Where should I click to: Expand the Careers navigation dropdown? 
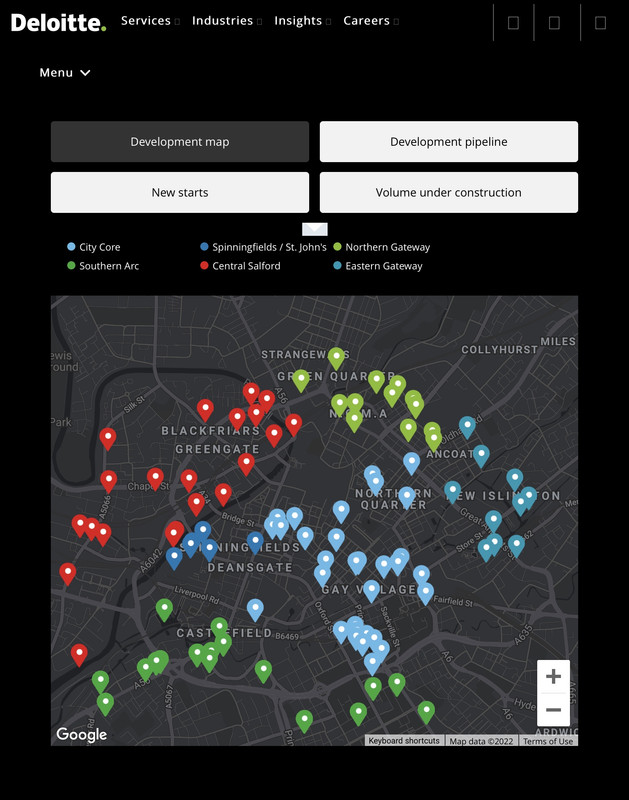[x=371, y=21]
